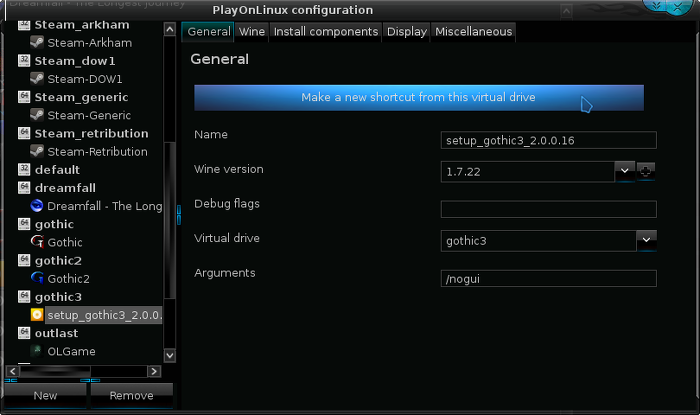Screen dimensions: 700x415
Task: Click the default 32-bit drive icon
Action: point(24,169)
